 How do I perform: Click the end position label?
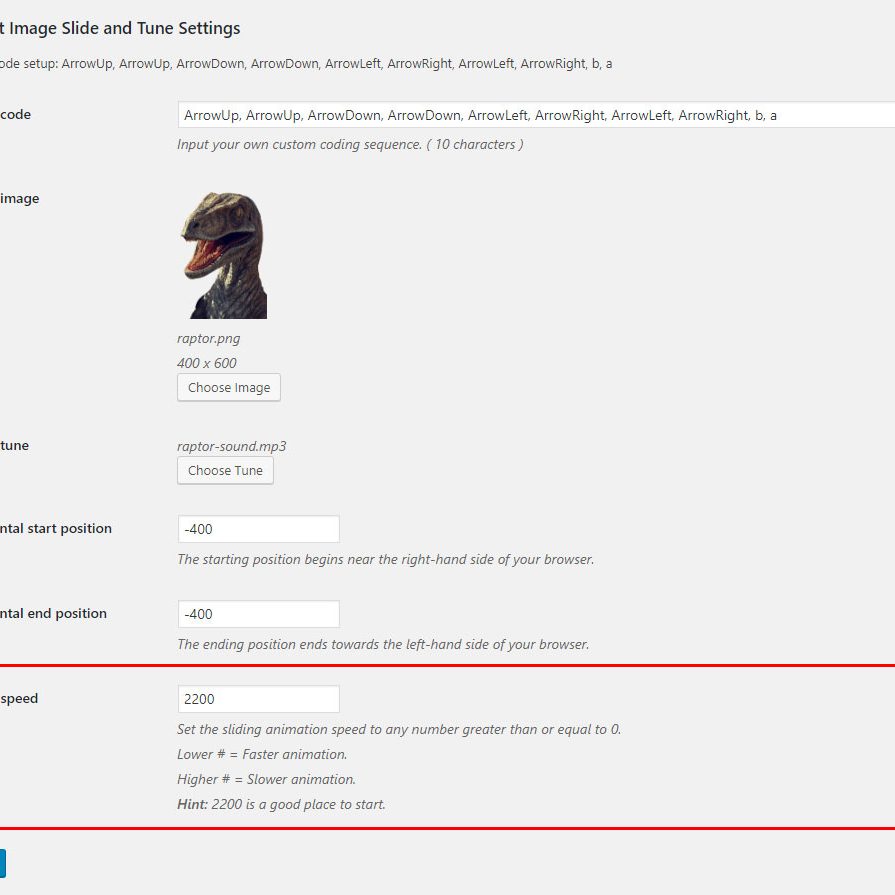[53, 613]
